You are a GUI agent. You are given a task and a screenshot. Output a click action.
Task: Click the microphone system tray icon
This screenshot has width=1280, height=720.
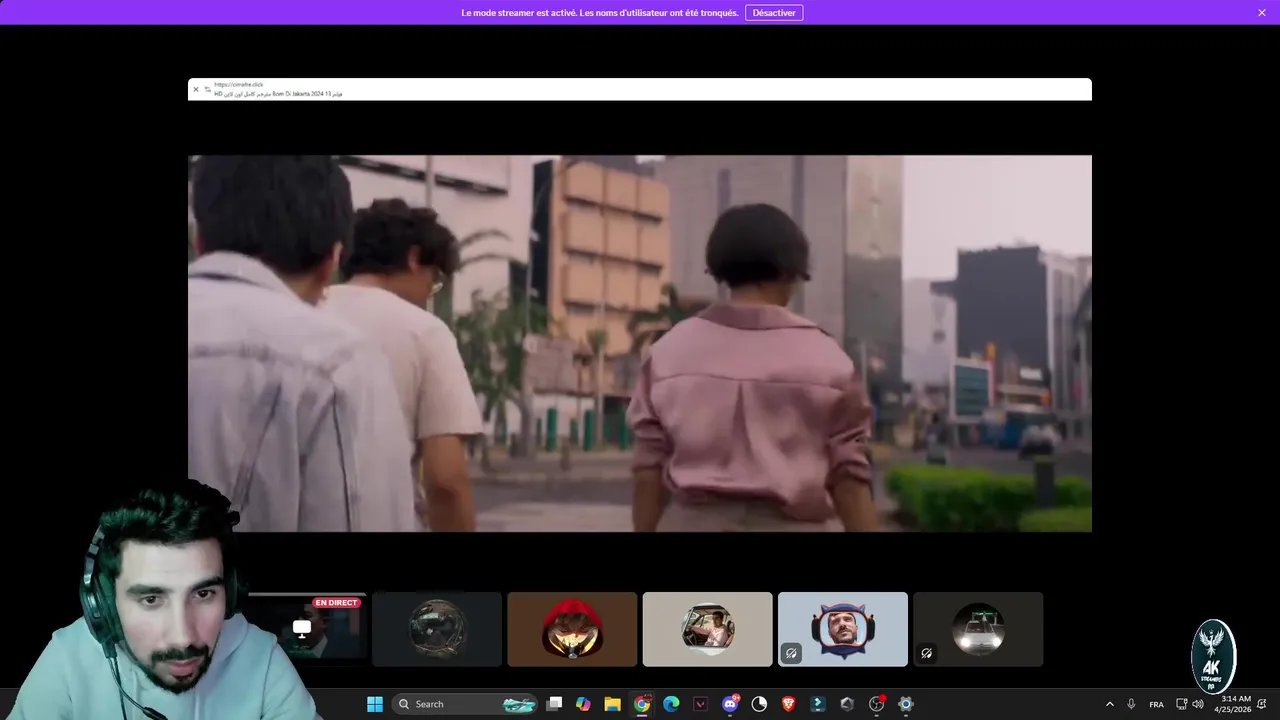click(x=1131, y=704)
